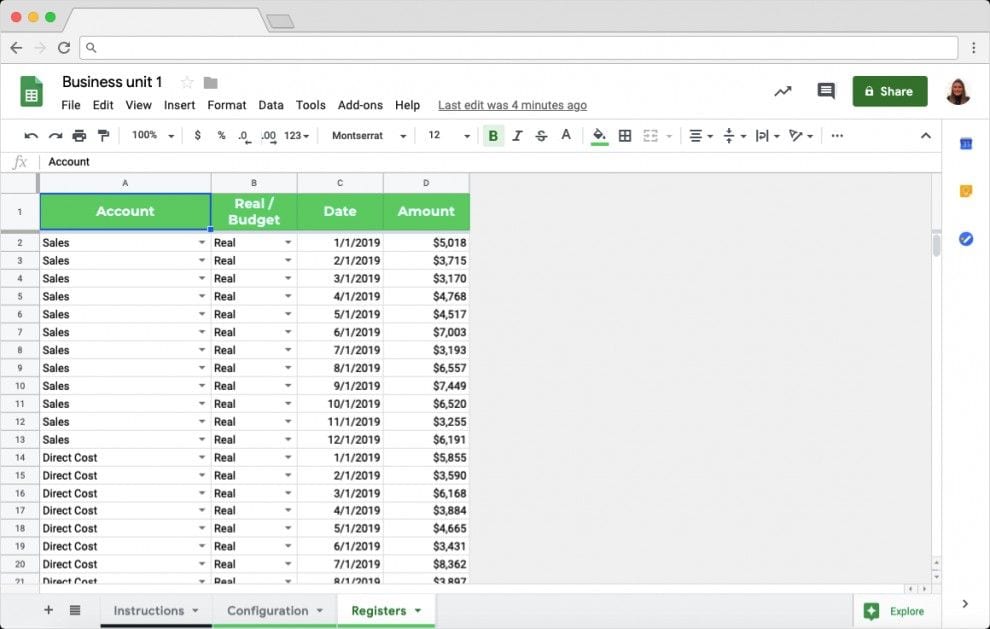Open the cell borders tool

625,136
